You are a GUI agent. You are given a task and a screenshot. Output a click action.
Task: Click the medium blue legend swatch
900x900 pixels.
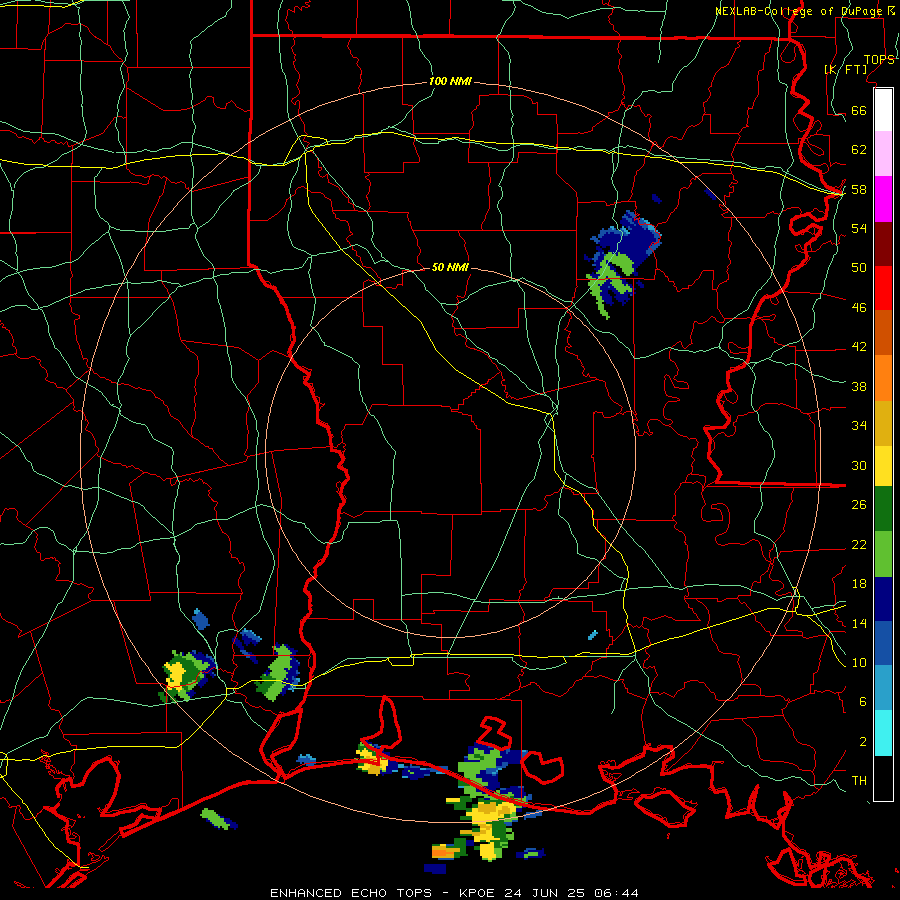point(883,643)
